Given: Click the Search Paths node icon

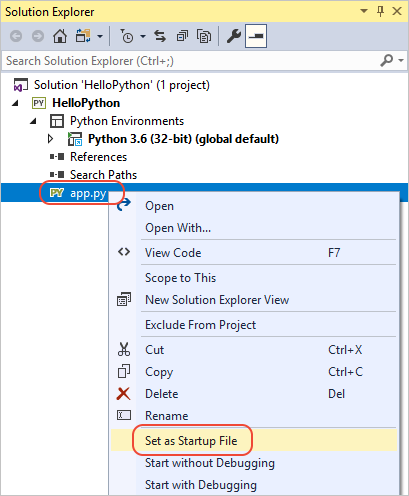Looking at the screenshot, I should coord(57,175).
